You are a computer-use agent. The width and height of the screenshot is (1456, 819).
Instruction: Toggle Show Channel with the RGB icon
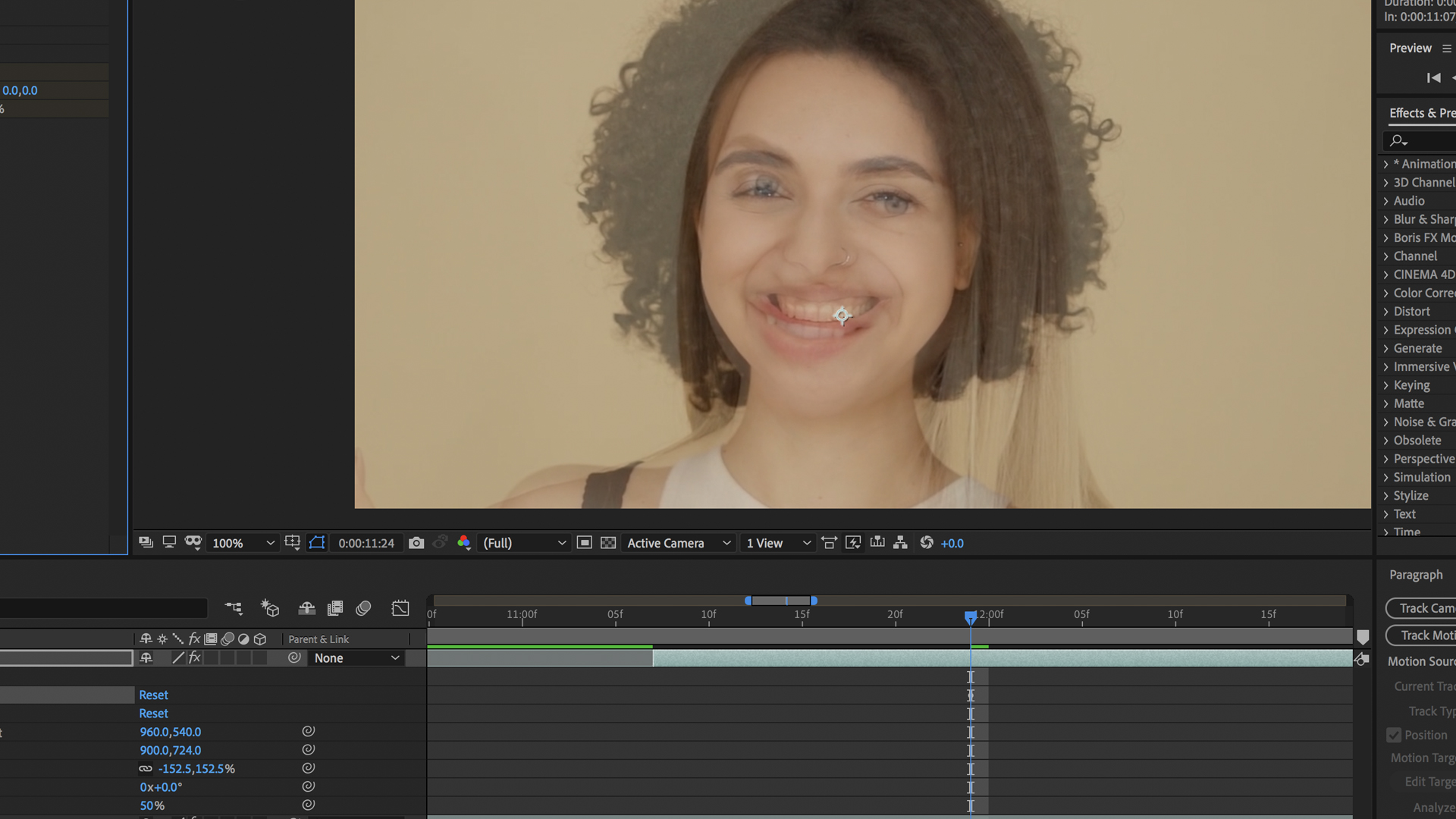(x=464, y=543)
